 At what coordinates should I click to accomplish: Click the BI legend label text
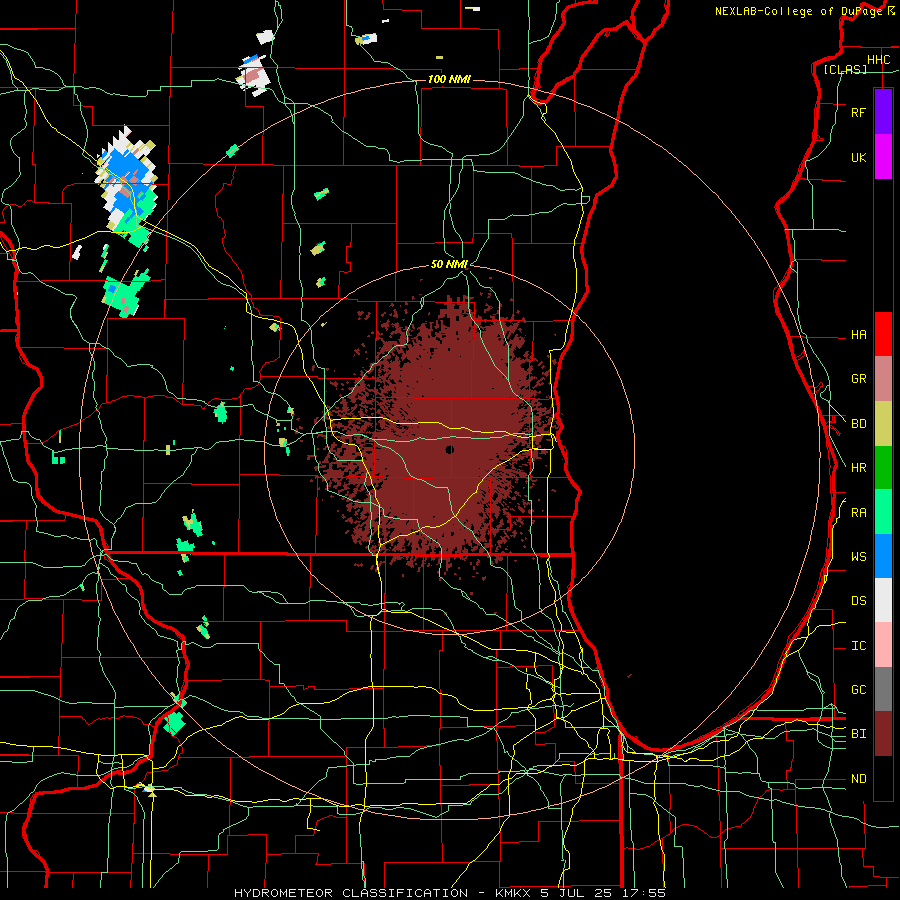pyautogui.click(x=859, y=734)
